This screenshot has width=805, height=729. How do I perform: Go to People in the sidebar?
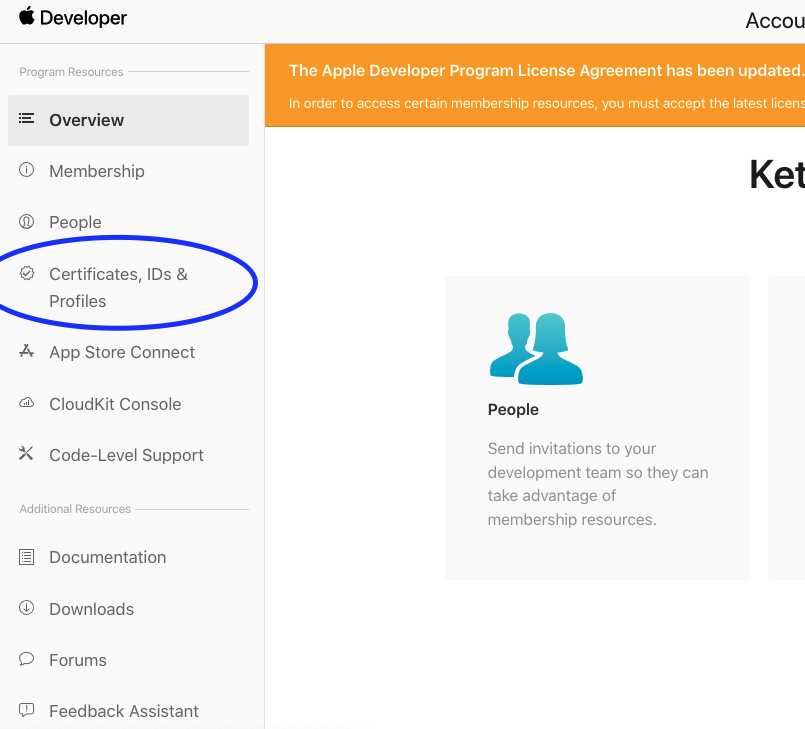tap(75, 222)
